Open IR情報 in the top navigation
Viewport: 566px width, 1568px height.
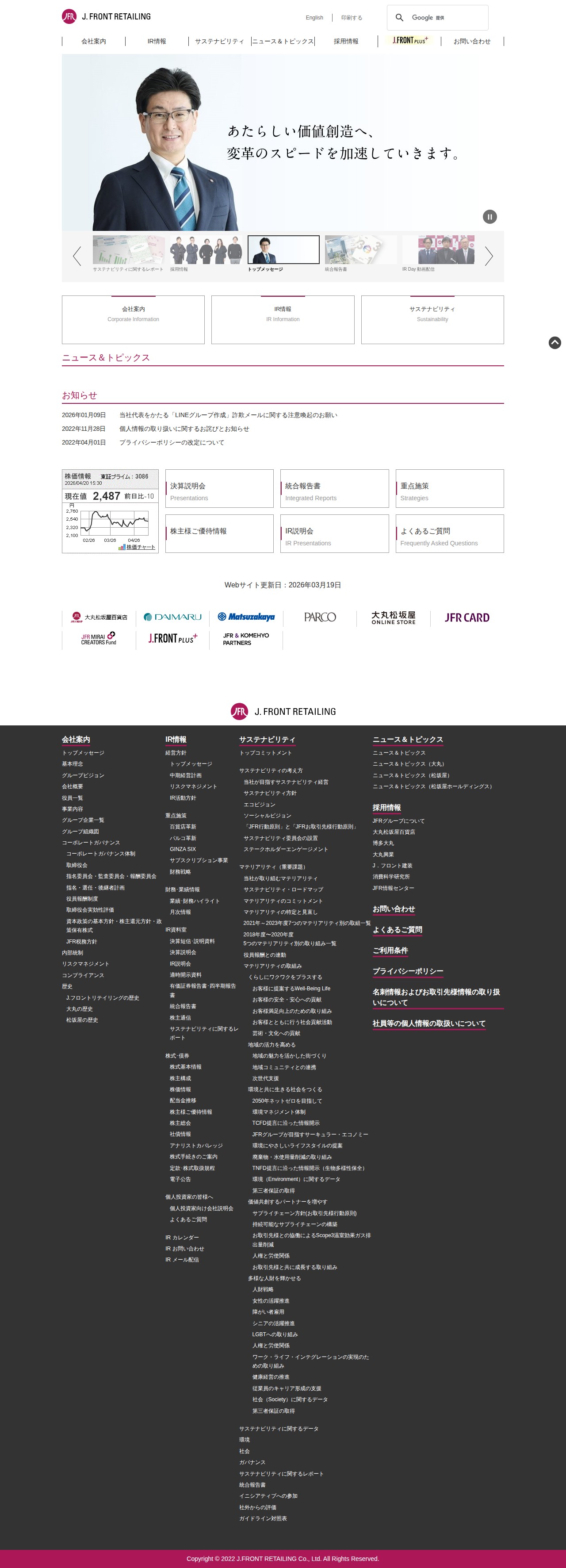click(x=157, y=42)
